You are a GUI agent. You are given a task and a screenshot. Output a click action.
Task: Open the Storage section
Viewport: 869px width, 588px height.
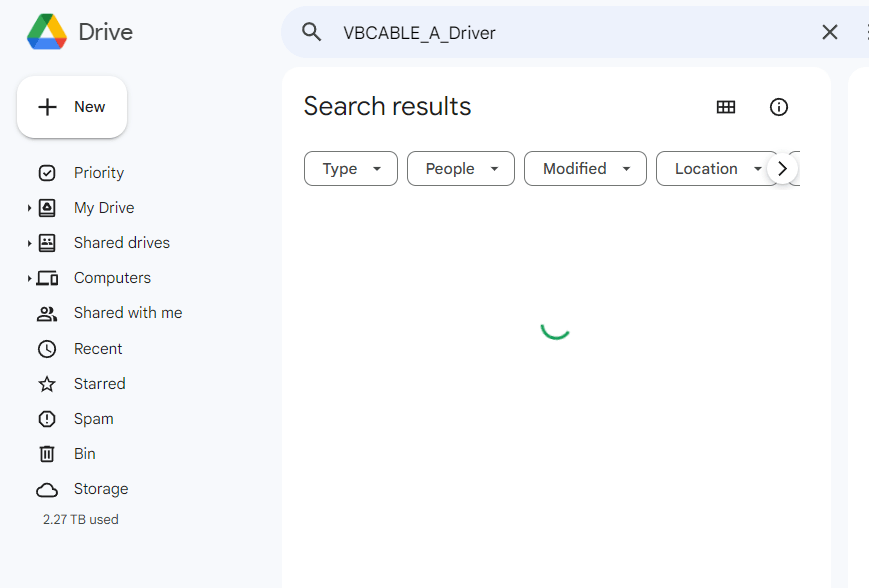coord(101,489)
